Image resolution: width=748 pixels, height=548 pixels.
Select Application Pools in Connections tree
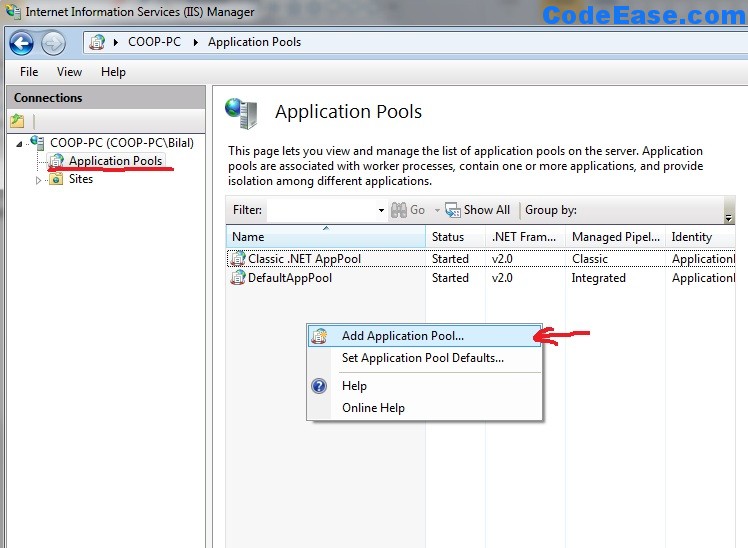coord(115,161)
